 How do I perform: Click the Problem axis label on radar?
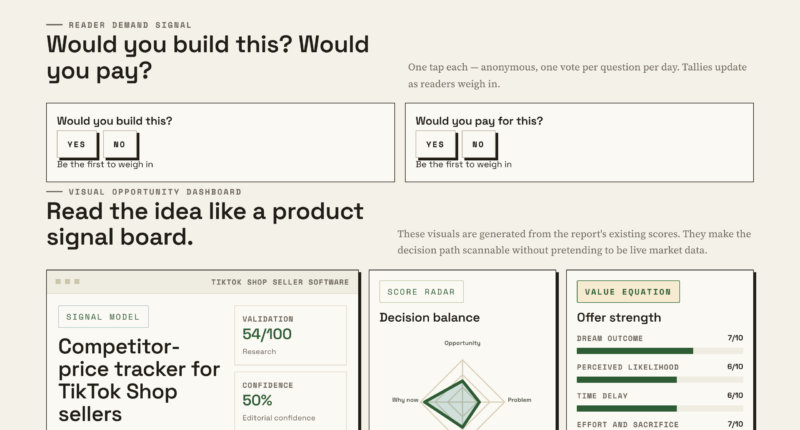tap(519, 400)
